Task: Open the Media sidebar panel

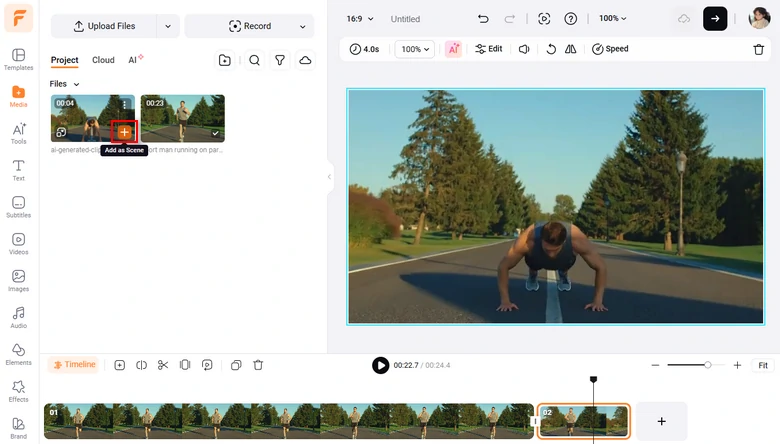Action: (18, 96)
